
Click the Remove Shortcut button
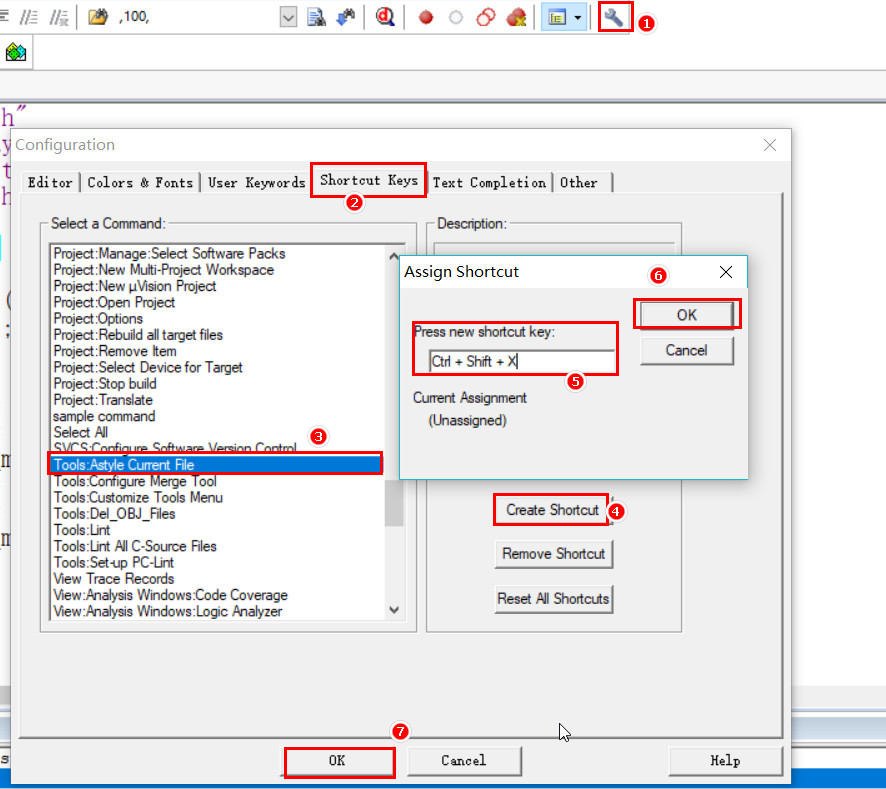[554, 554]
